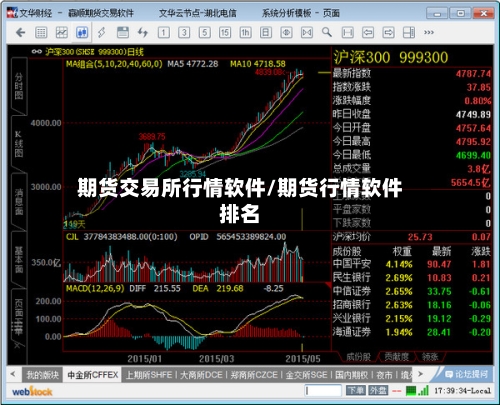Select the 5-minute period icon
This screenshot has height=405, width=500.
click(x=204, y=33)
